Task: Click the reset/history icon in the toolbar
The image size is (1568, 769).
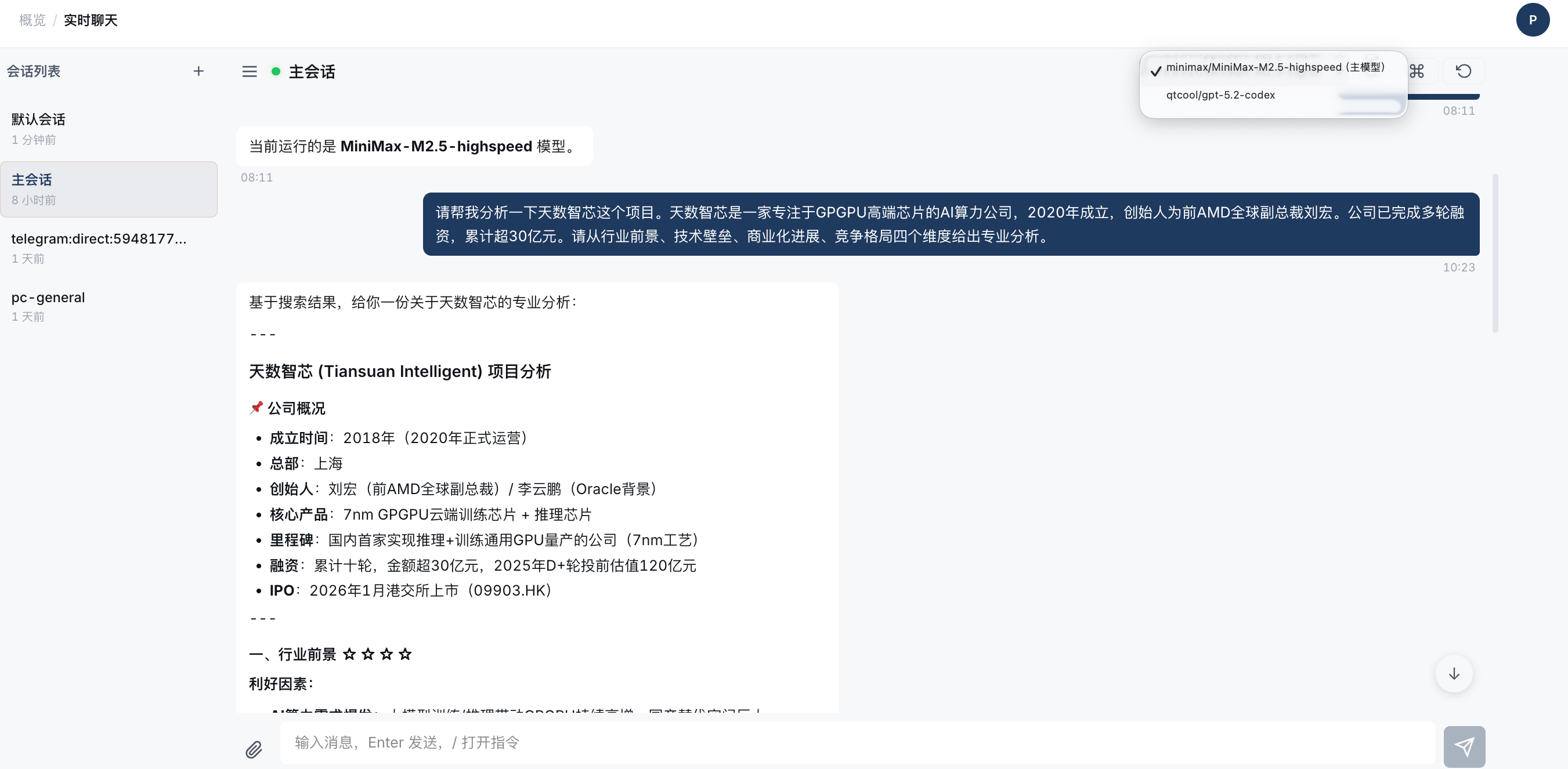Action: click(1464, 71)
